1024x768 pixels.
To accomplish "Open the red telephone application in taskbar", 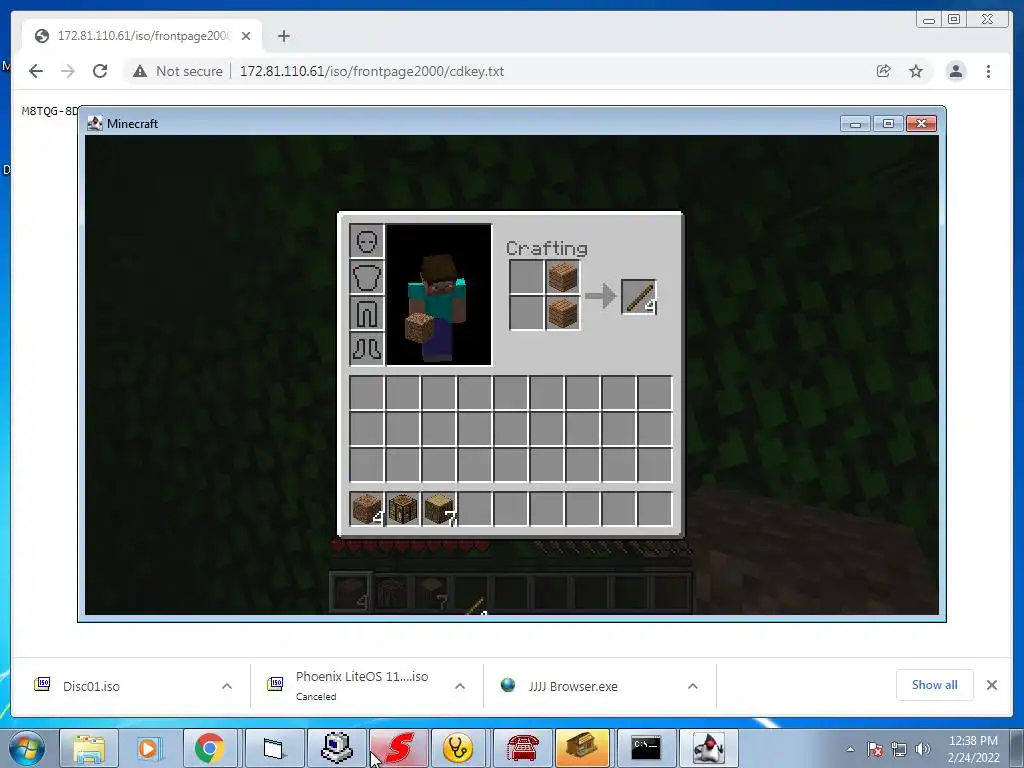I will click(x=522, y=748).
